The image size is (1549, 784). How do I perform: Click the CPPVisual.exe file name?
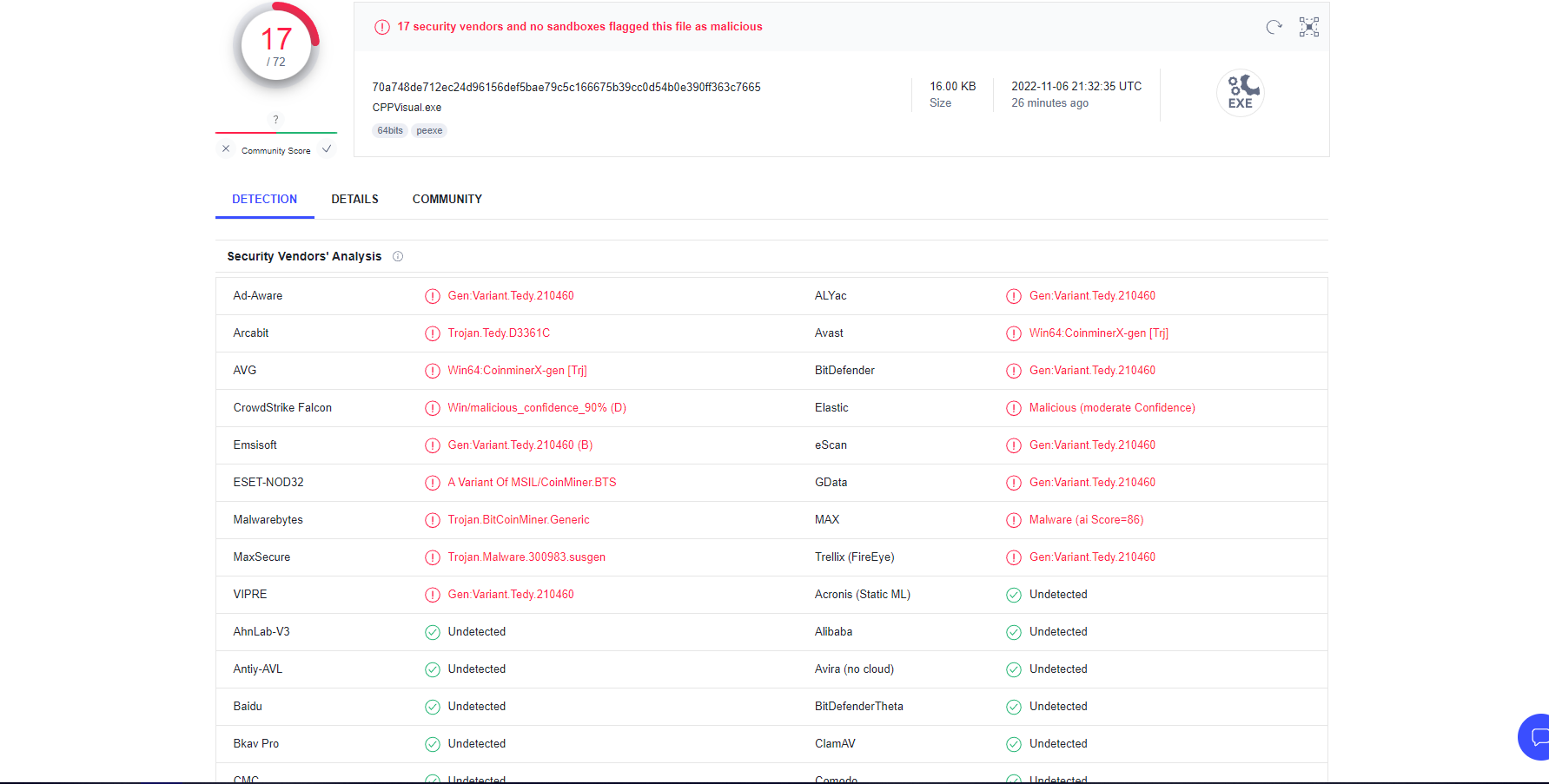pos(407,108)
